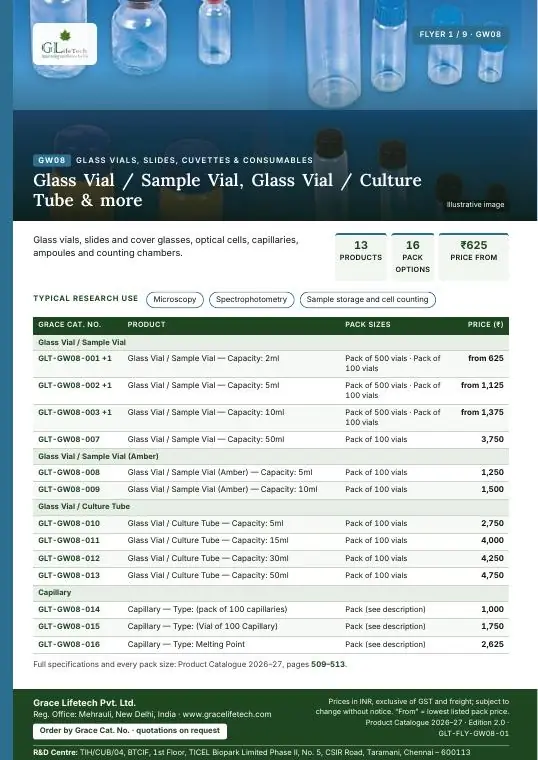This screenshot has height=760, width=538.
Task: Click the FLYER 1 / 9 · GW08 badge
Action: [460, 34]
